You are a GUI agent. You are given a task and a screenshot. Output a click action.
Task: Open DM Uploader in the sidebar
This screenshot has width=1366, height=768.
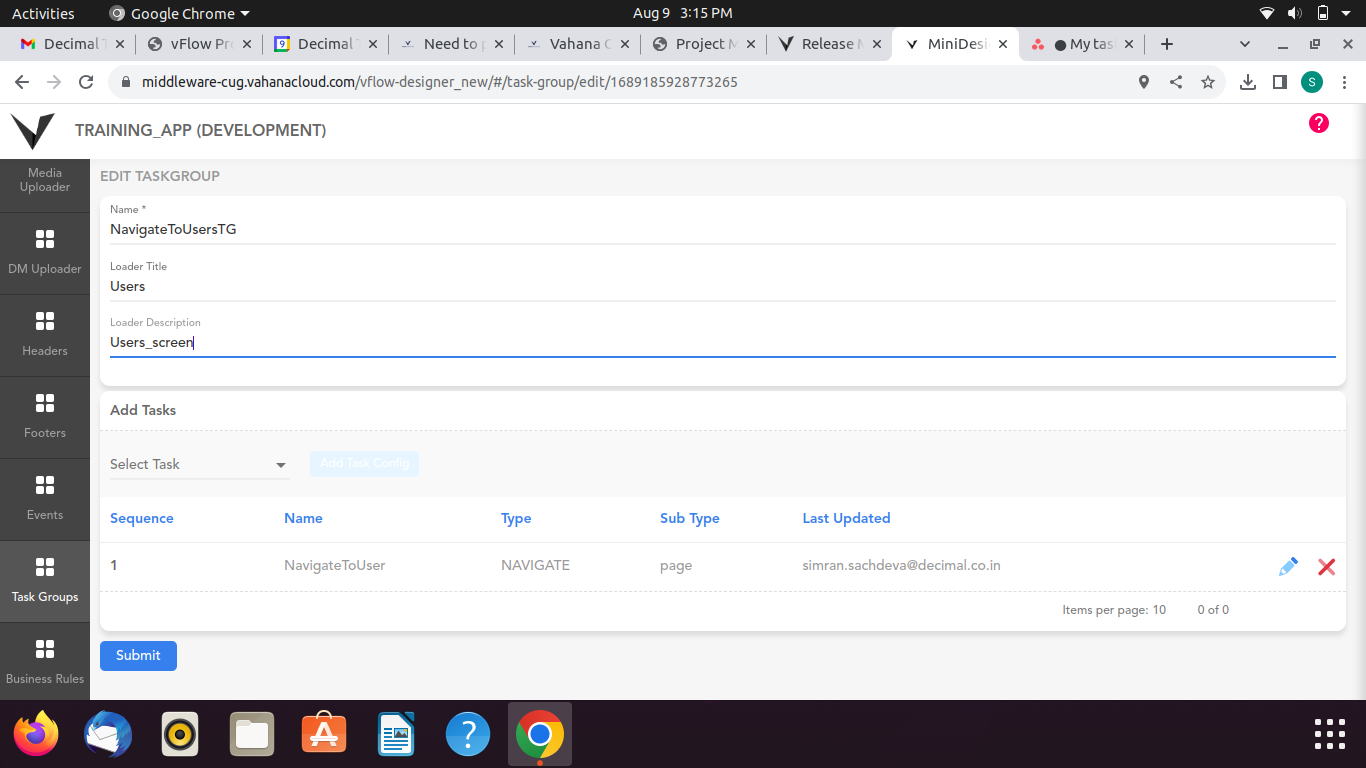45,254
